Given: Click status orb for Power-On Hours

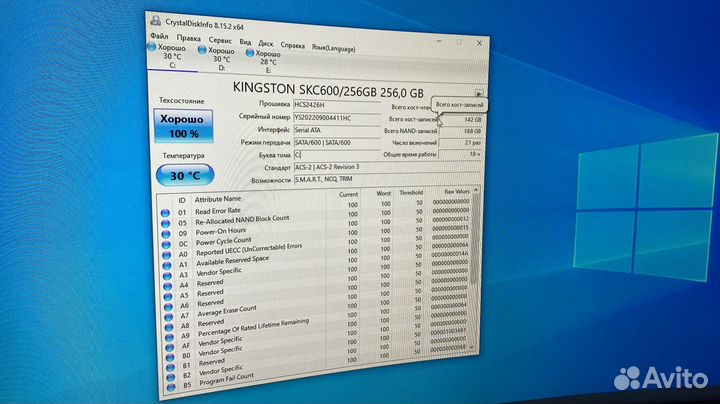Looking at the screenshot, I should 166,234.
